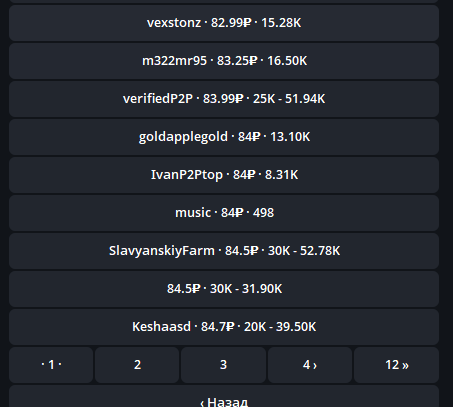Open the offer priced 83.25₽
This screenshot has height=407, width=453.
click(x=224, y=61)
